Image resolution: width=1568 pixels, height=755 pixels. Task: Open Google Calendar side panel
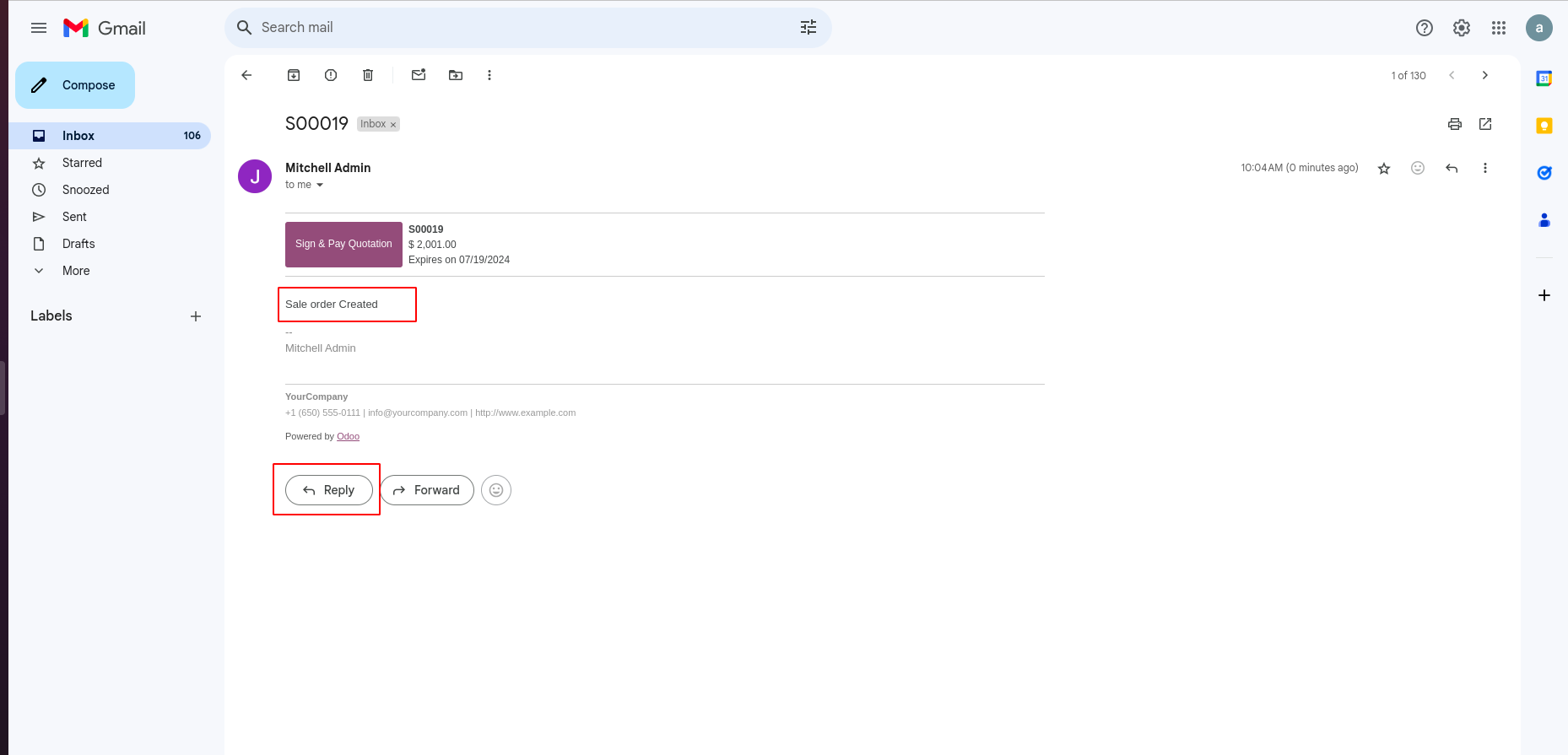pyautogui.click(x=1544, y=78)
